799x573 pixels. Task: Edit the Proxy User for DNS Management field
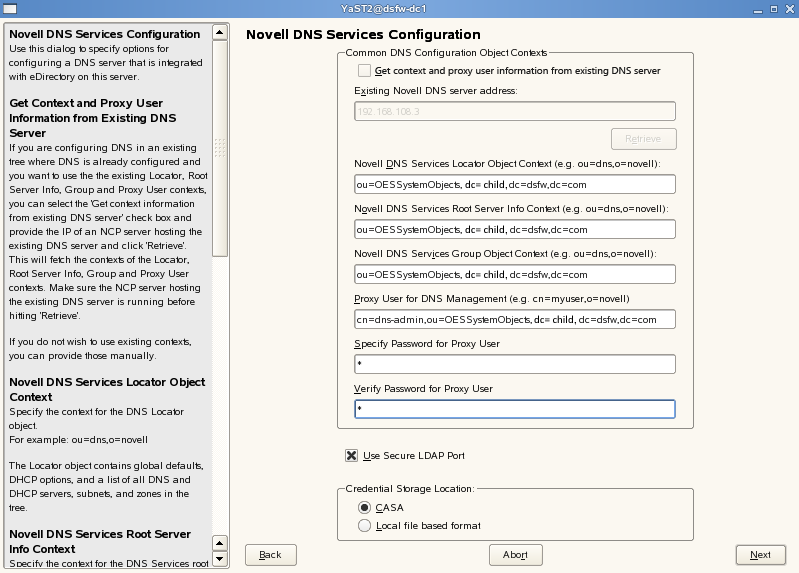[x=515, y=319]
